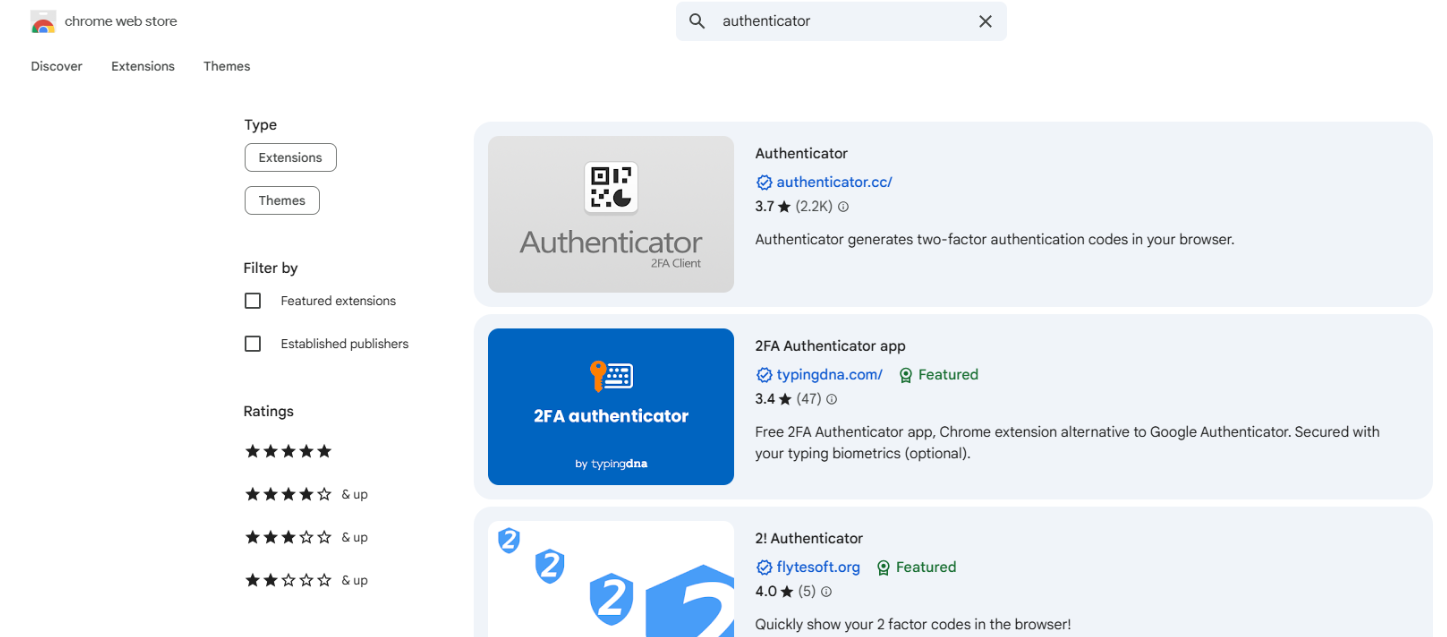Click the Quickly show your 2 factor codes text
The height and width of the screenshot is (637, 1447).
pyautogui.click(x=913, y=625)
